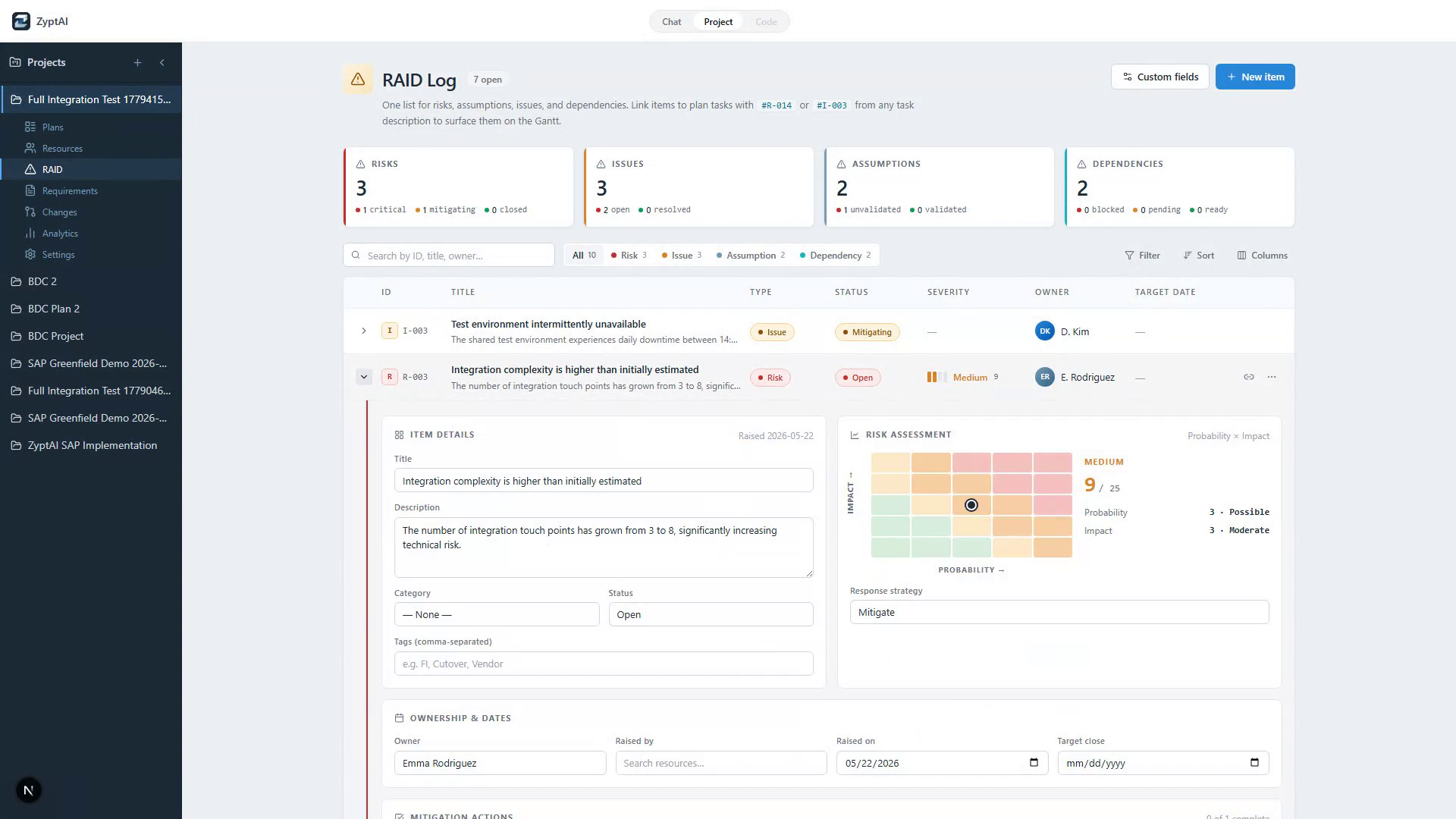This screenshot has width=1456, height=819.
Task: Switch to Chat tab
Action: pyautogui.click(x=671, y=22)
